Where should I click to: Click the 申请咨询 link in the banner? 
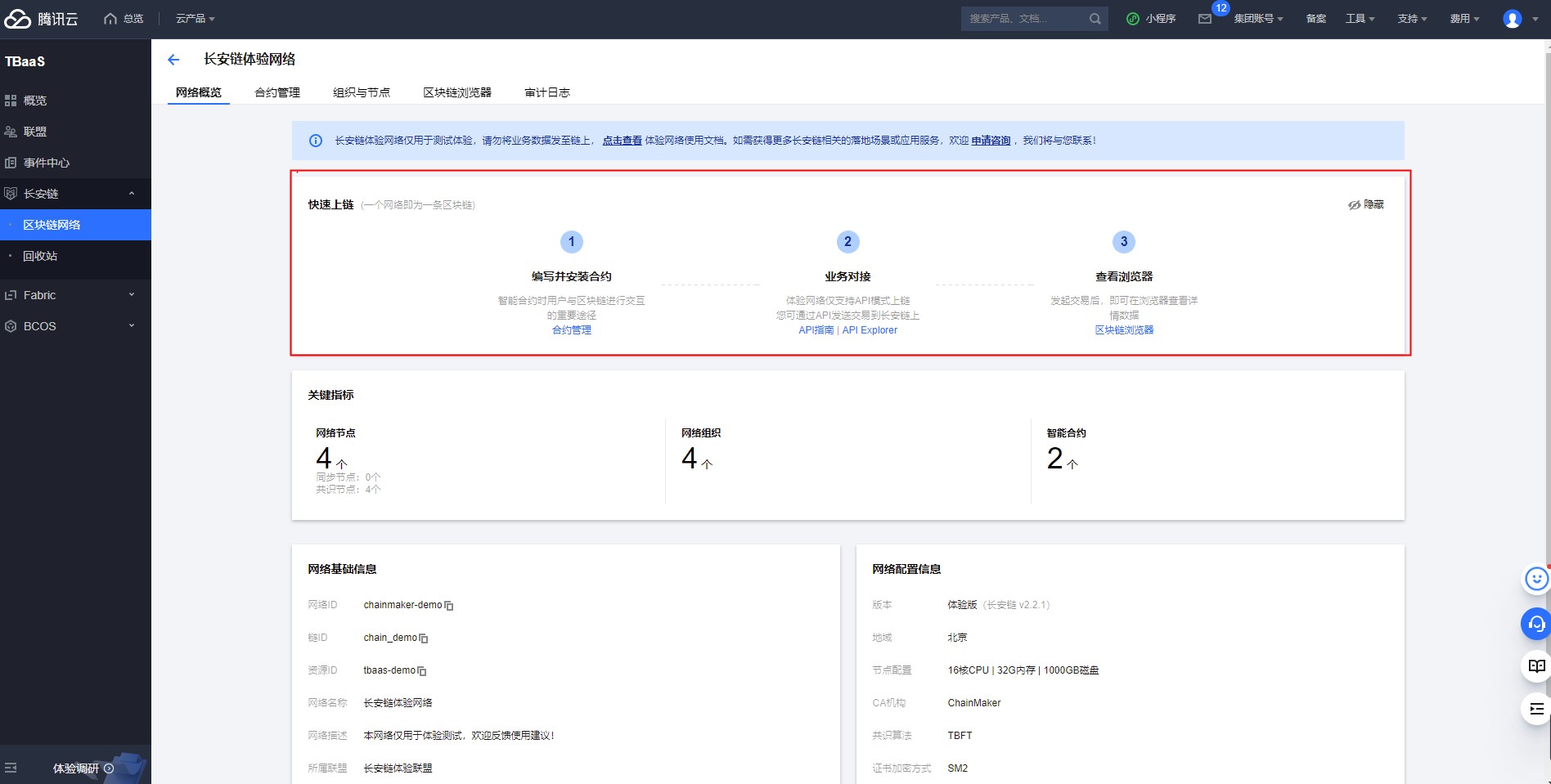(x=991, y=141)
